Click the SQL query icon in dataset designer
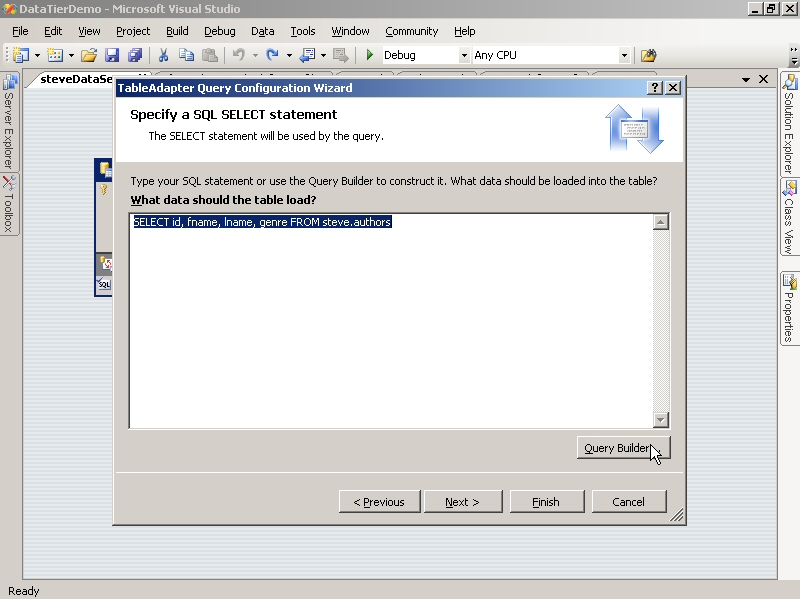Viewport: 800px width, 600px height. [104, 284]
